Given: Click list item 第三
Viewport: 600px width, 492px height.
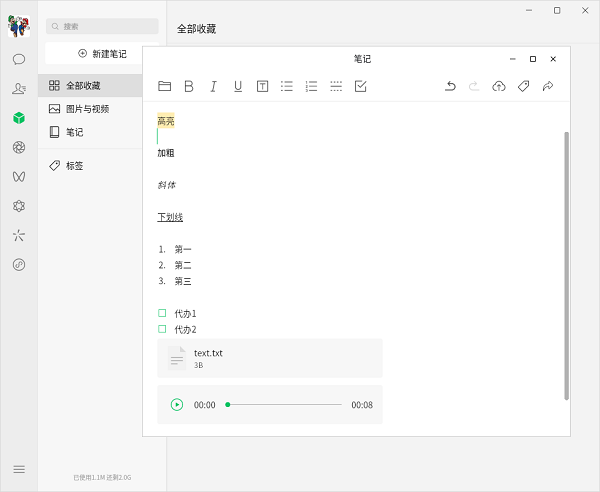Looking at the screenshot, I should point(183,281).
